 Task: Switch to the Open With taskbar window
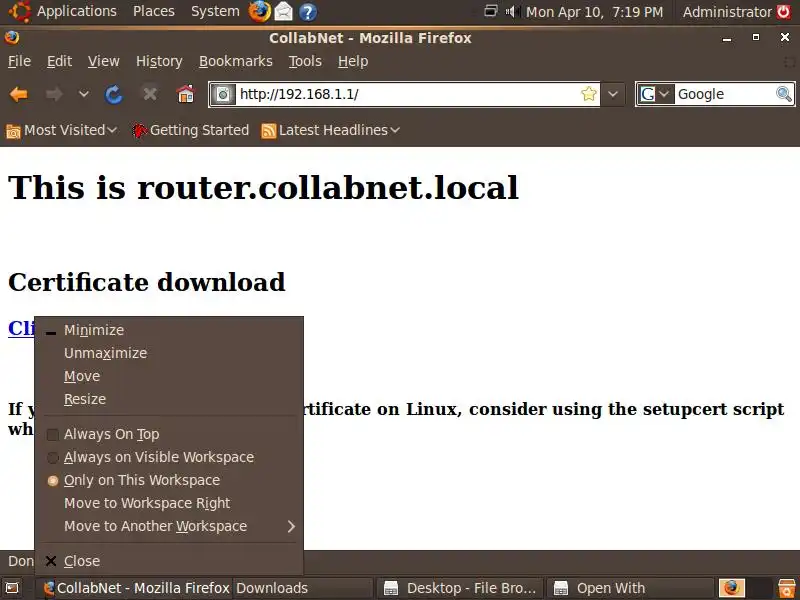[630, 588]
